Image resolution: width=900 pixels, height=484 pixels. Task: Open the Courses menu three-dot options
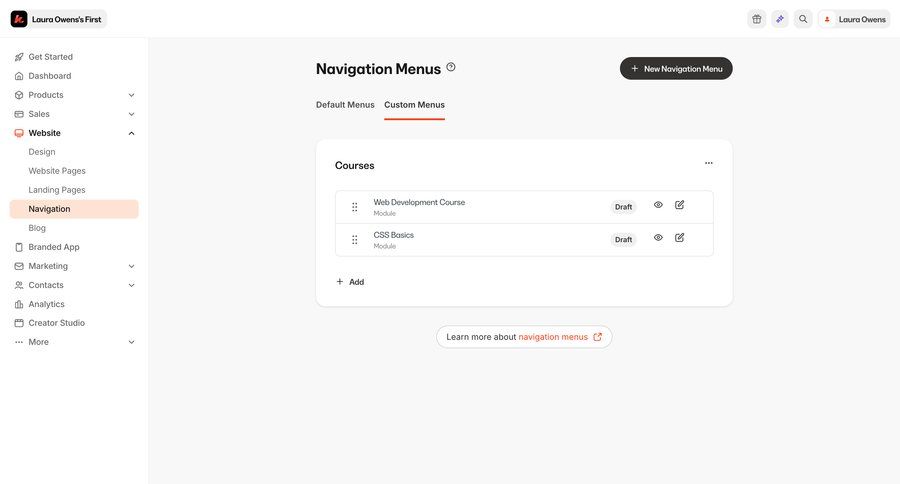pos(709,163)
